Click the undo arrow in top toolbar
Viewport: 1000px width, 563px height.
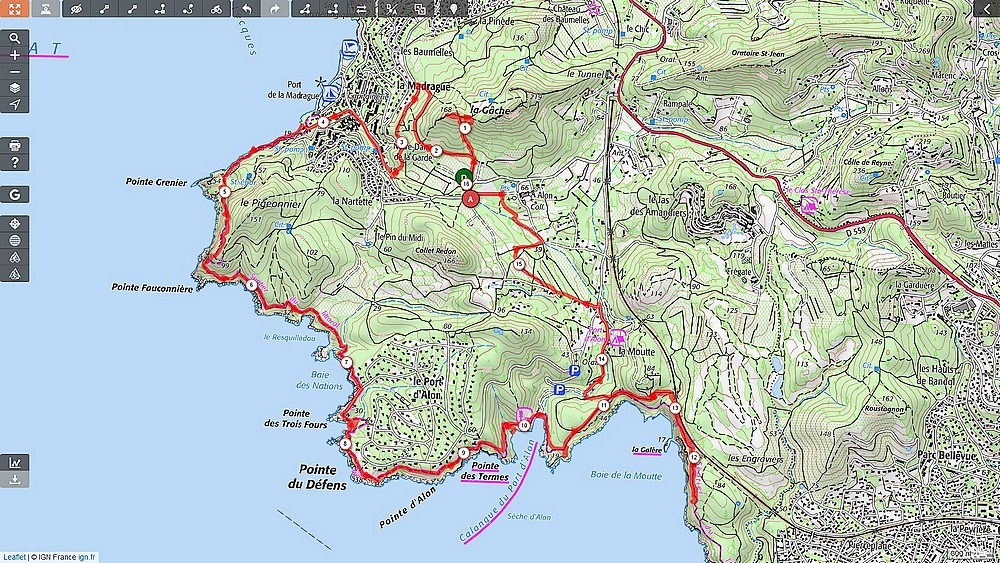point(247,8)
